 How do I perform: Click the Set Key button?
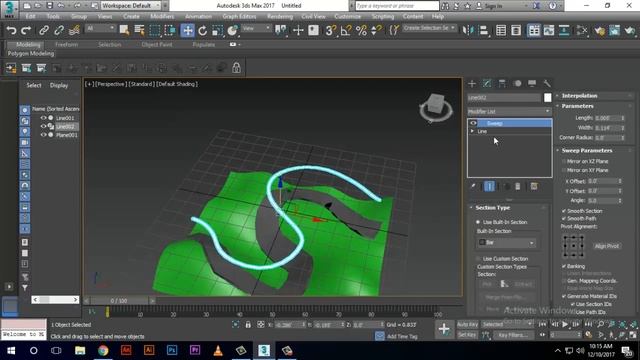point(467,335)
